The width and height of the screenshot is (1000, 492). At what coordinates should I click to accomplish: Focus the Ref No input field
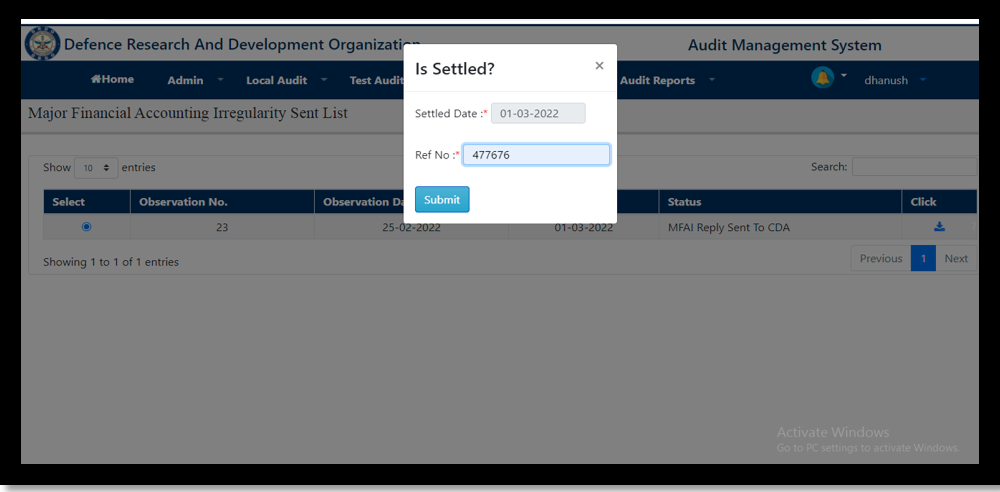[536, 155]
